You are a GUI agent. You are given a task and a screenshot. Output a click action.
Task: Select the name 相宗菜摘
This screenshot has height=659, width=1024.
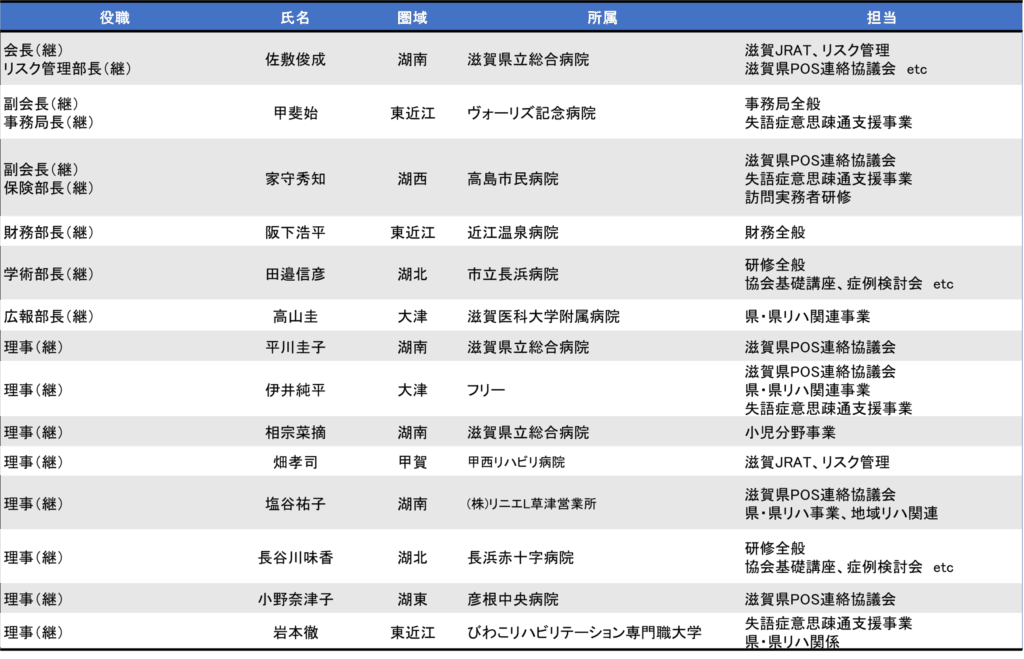click(x=295, y=432)
